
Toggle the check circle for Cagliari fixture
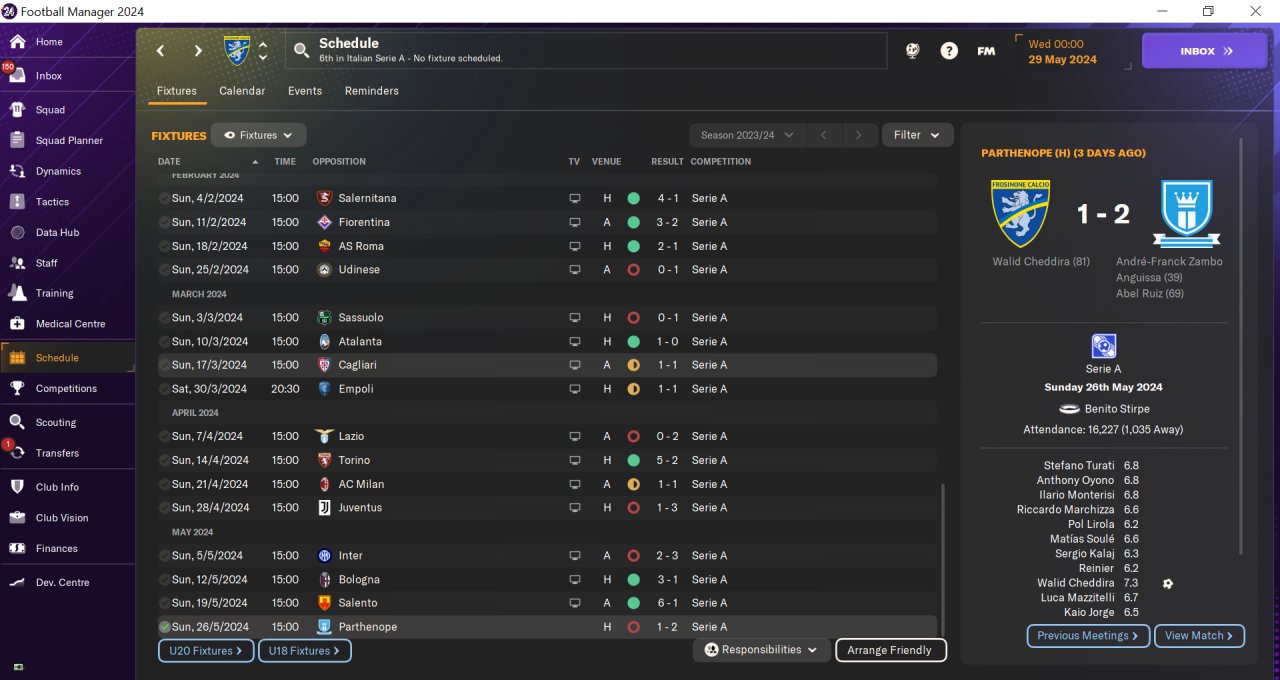click(164, 365)
